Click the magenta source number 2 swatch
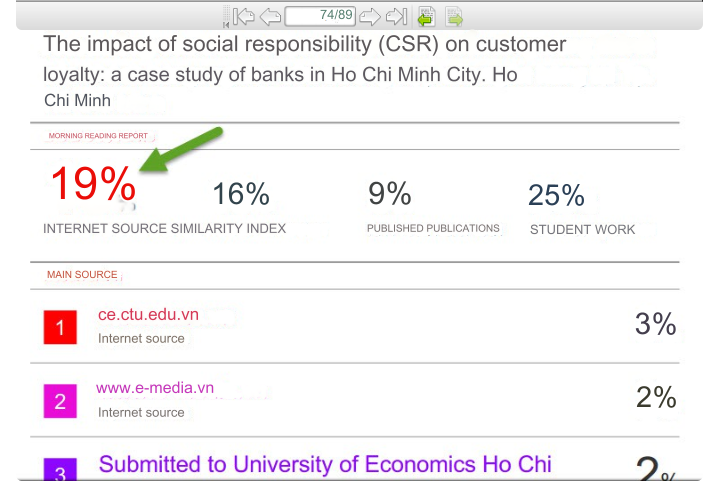This screenshot has width=717, height=491. pos(60,401)
